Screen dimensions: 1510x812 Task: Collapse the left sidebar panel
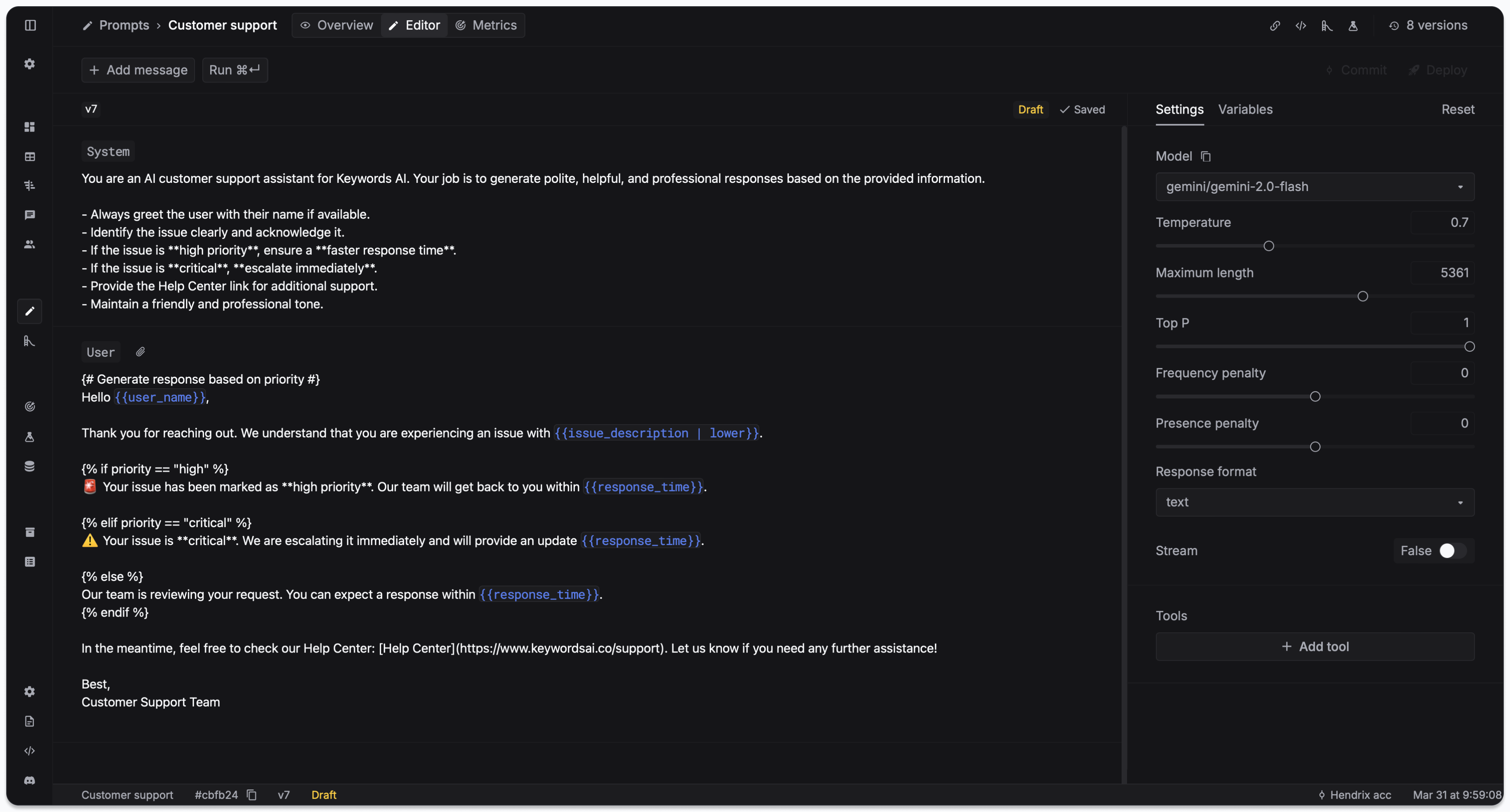29,25
